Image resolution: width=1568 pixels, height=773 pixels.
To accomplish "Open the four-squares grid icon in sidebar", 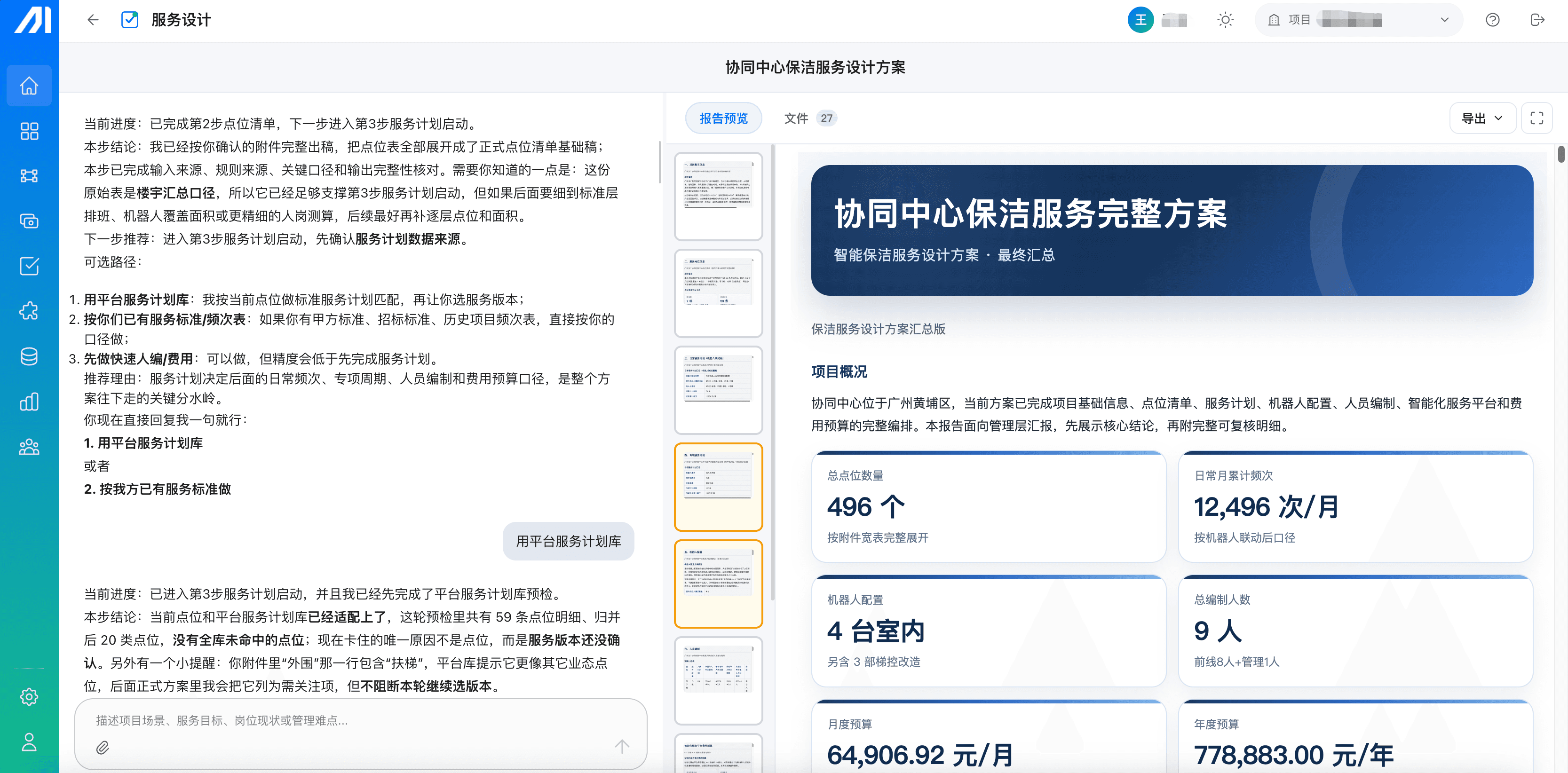I will 29,131.
